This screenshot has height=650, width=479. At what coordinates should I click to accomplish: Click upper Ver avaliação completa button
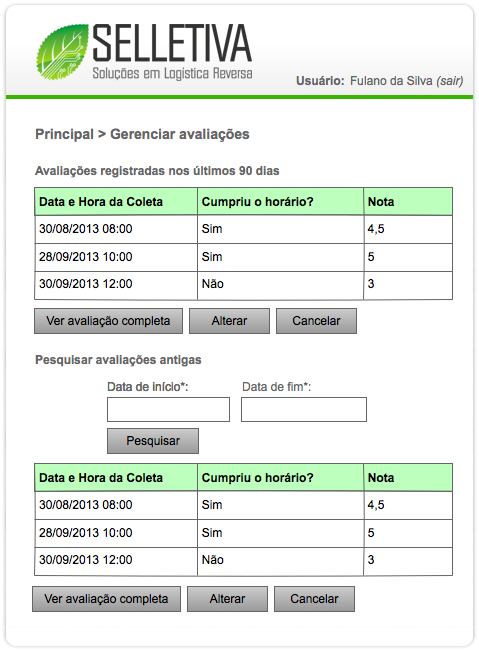108,321
